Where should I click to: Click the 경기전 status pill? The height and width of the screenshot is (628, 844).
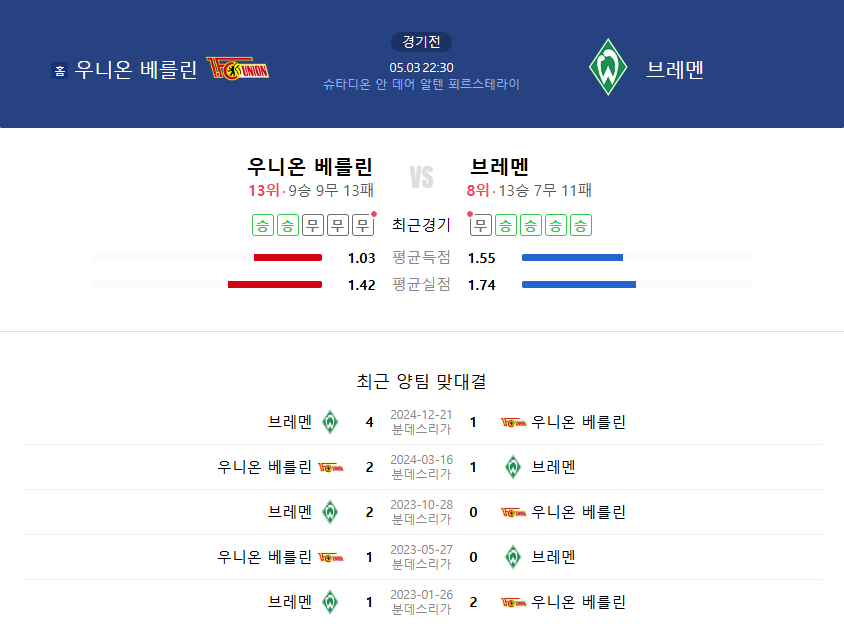[421, 42]
